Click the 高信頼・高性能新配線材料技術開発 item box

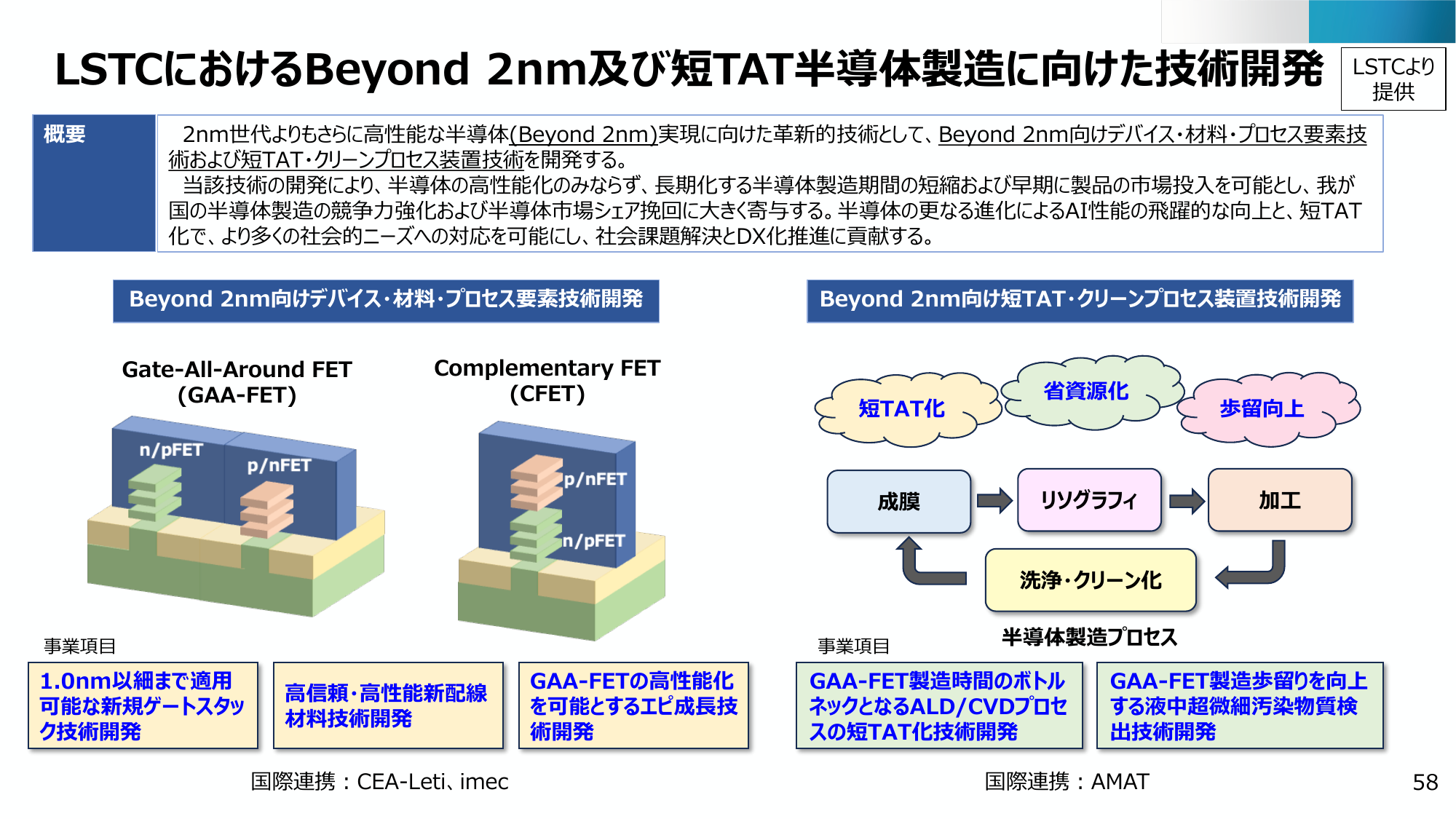click(x=387, y=705)
